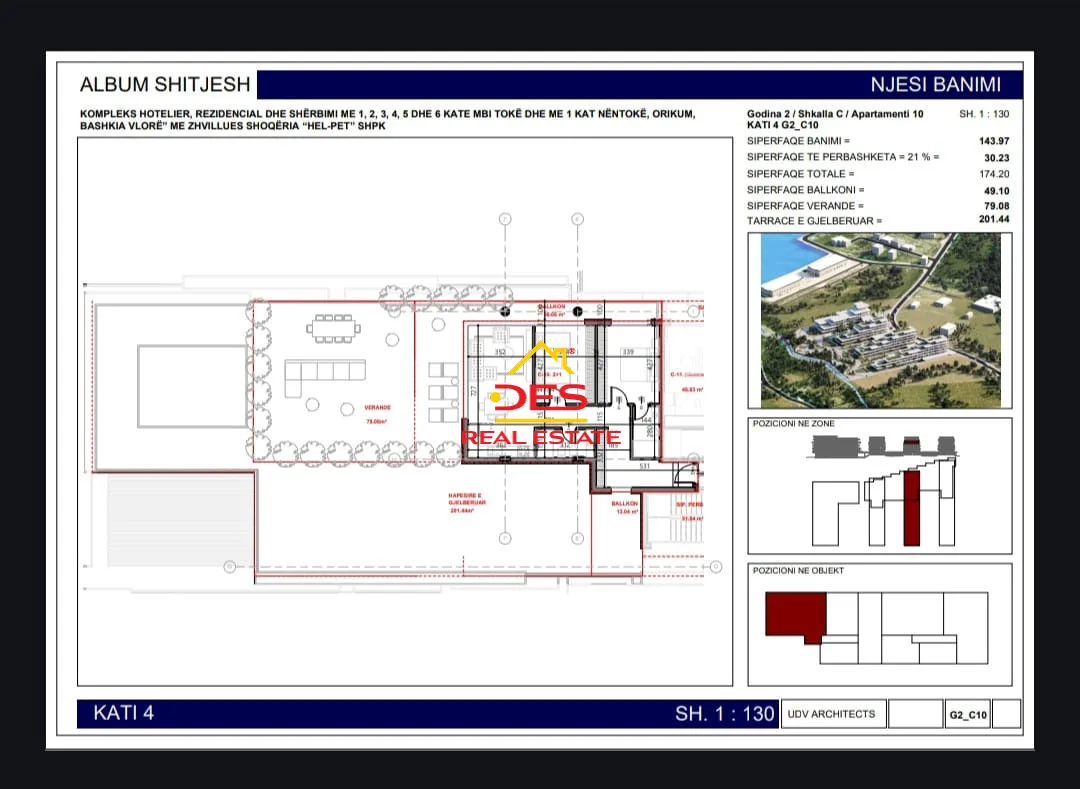Click the SH. 1 : 130 scale in the footer
1080x789 pixels.
click(725, 713)
